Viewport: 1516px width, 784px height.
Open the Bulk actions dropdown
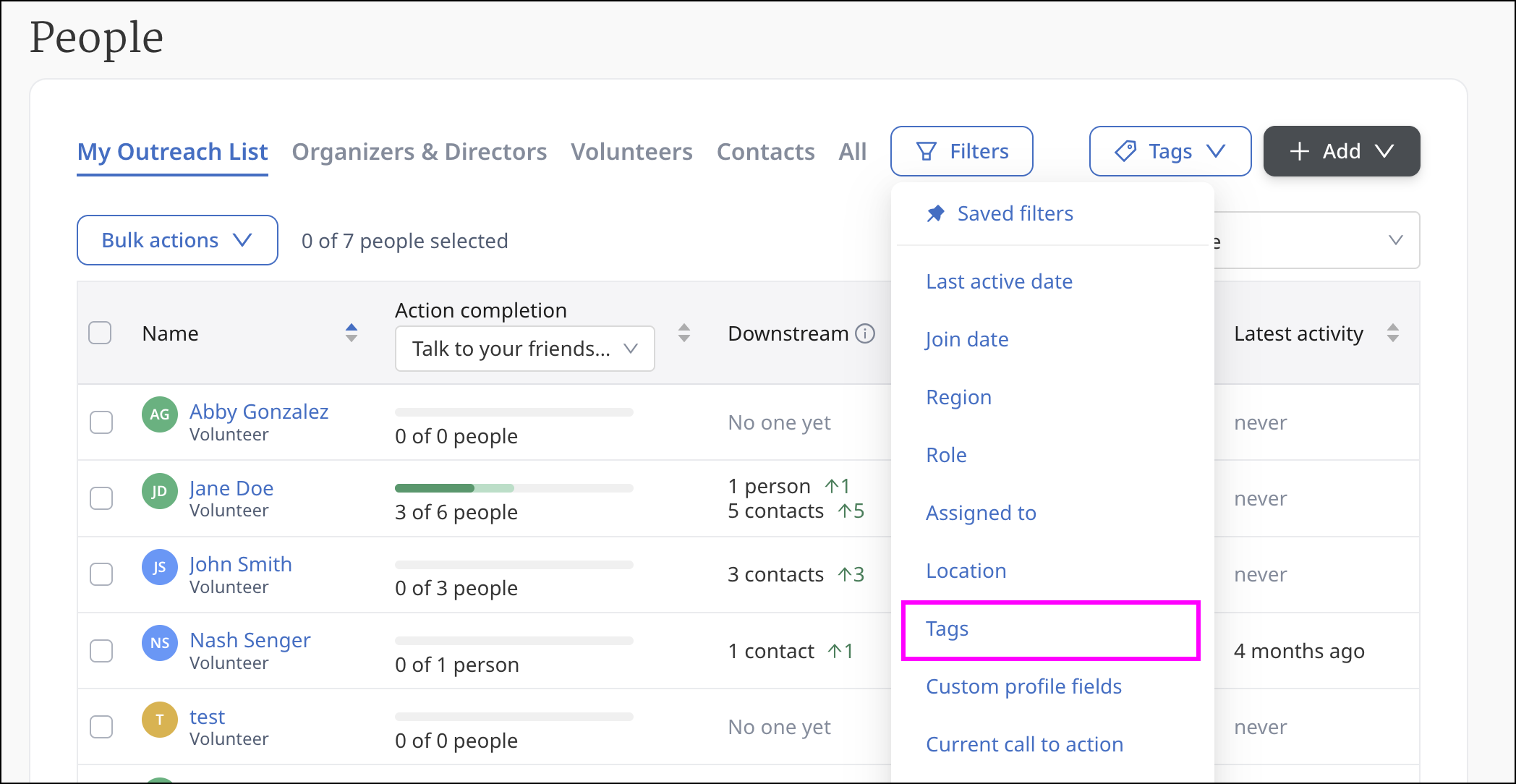177,240
